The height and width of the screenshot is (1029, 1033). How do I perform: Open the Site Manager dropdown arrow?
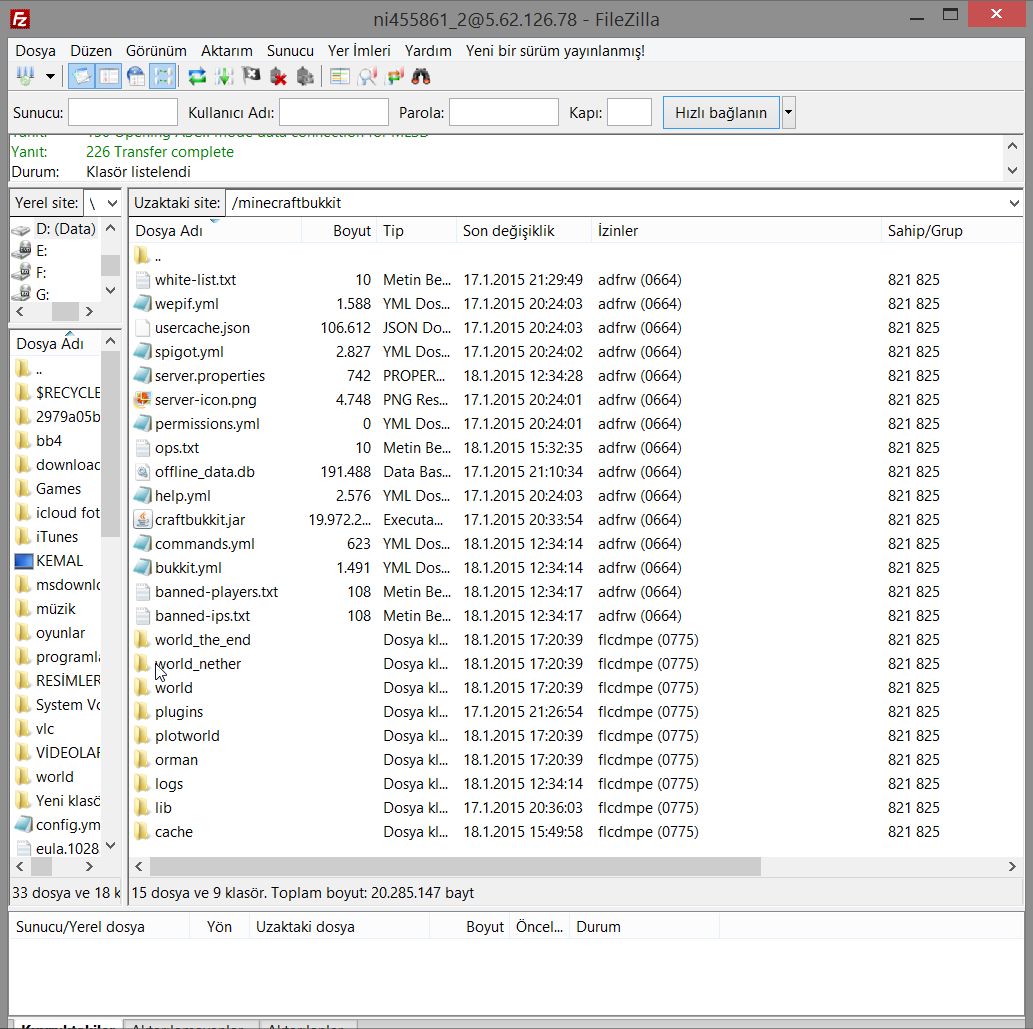[x=50, y=76]
